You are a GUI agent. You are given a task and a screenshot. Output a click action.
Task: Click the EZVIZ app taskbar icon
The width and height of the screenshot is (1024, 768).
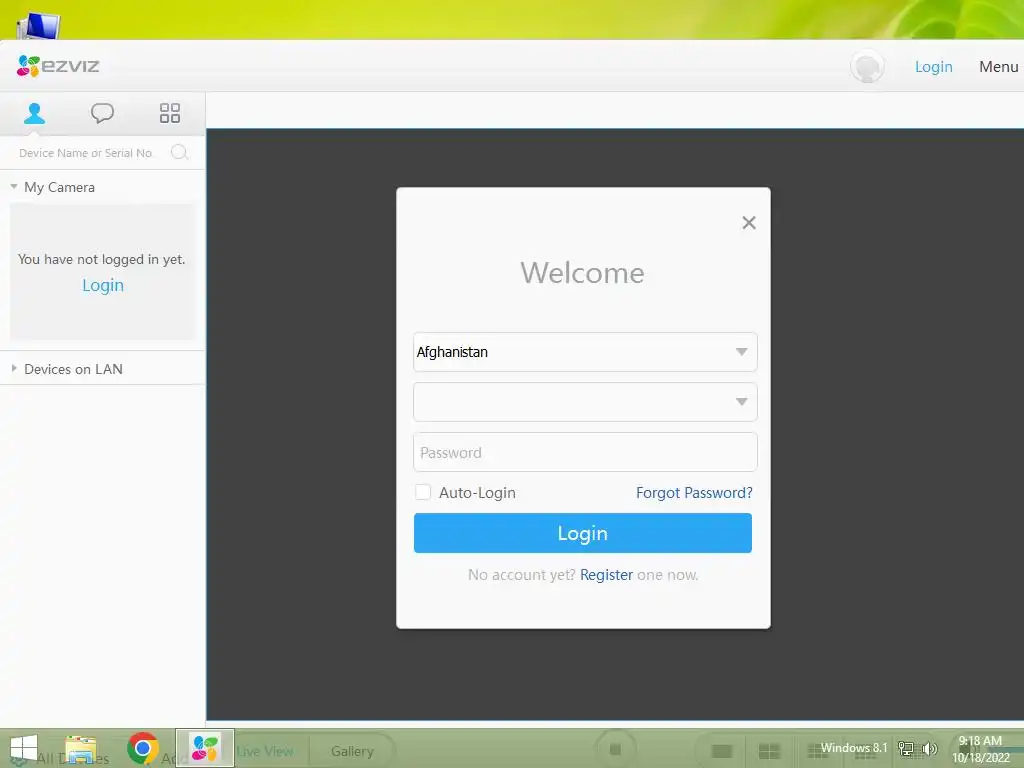coord(204,748)
